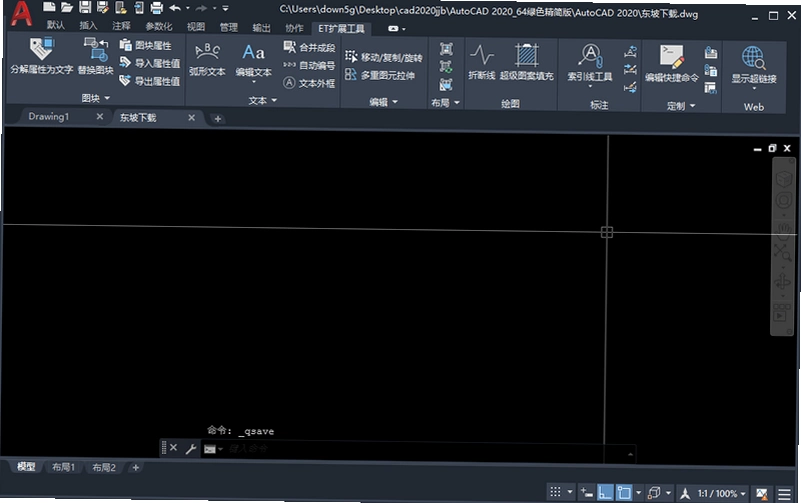The height and width of the screenshot is (503, 801).
Task: Select the ET扩展工具 ribbon tab
Action: pos(341,29)
